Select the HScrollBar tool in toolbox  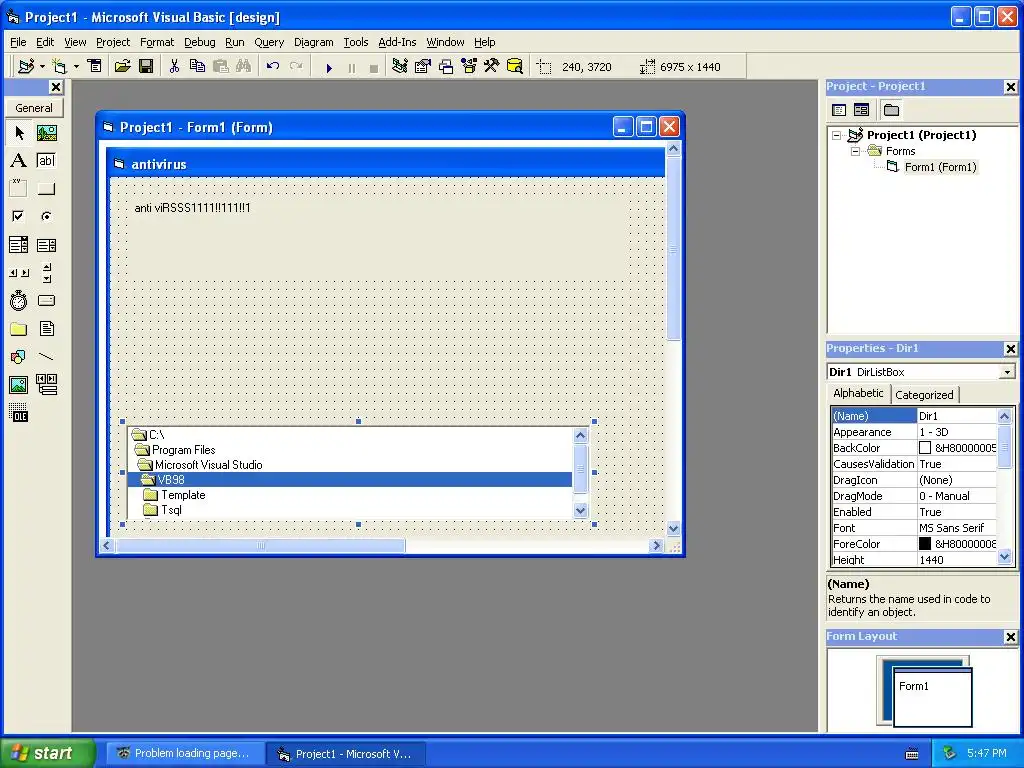(19, 273)
